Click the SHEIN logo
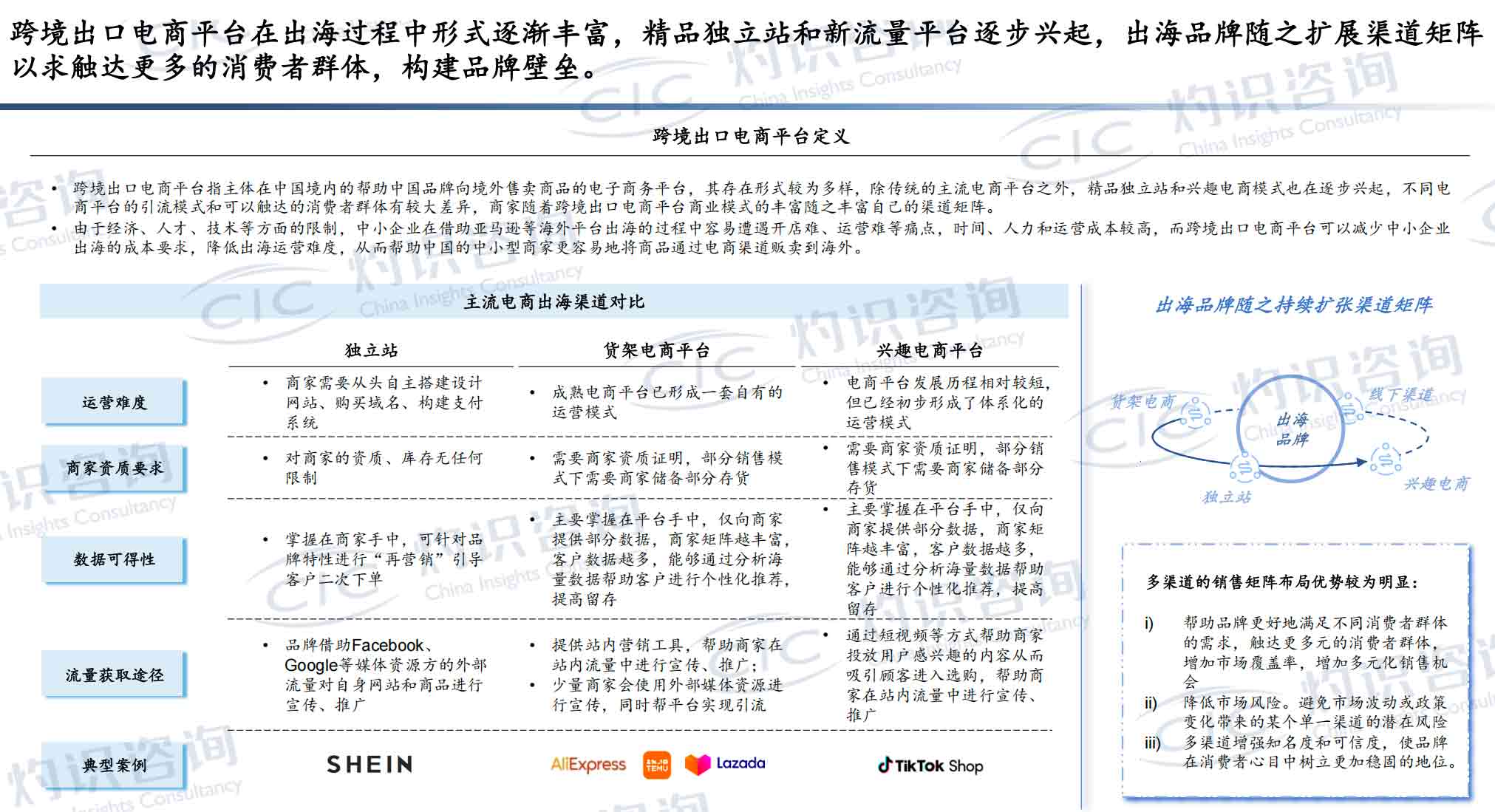 [370, 764]
